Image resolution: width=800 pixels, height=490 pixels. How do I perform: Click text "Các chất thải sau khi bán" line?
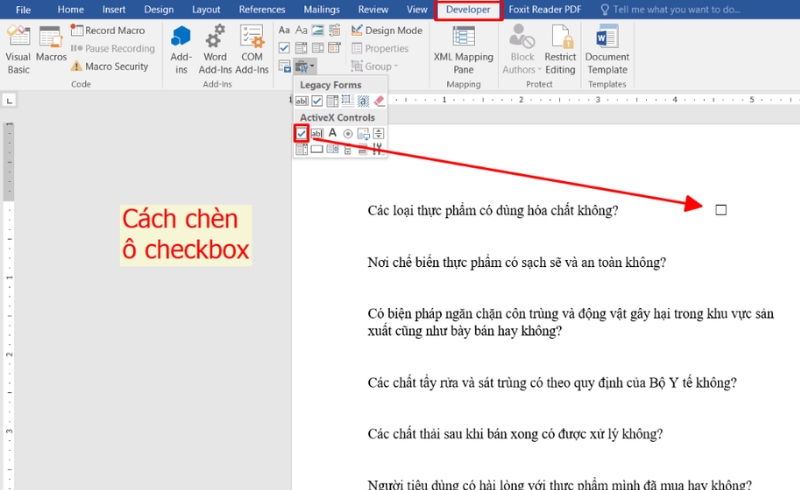[515, 434]
